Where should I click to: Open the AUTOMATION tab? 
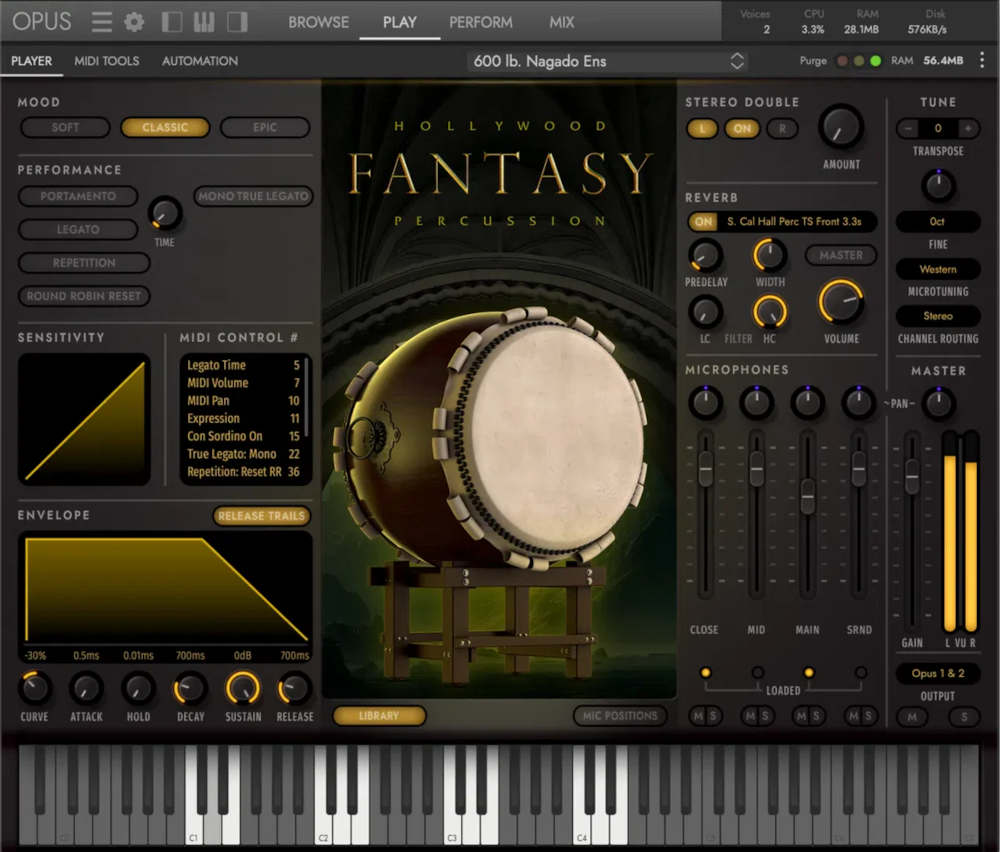click(199, 61)
